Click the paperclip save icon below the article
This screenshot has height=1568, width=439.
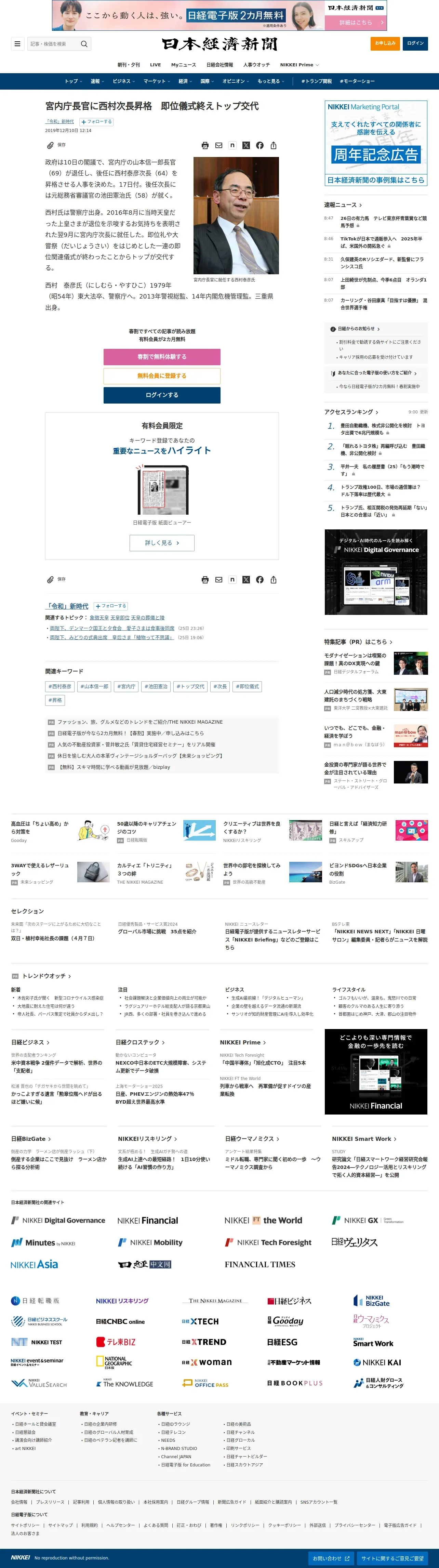coord(51,579)
